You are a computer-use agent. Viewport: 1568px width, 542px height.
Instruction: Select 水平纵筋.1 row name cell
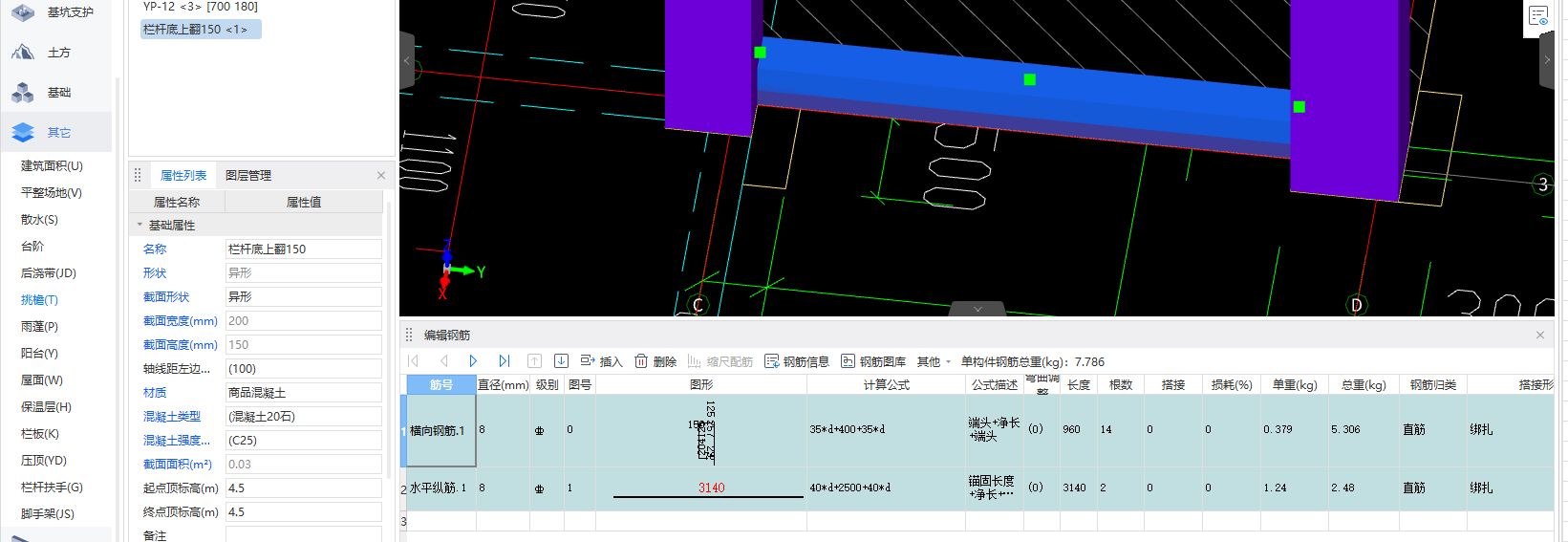441,488
